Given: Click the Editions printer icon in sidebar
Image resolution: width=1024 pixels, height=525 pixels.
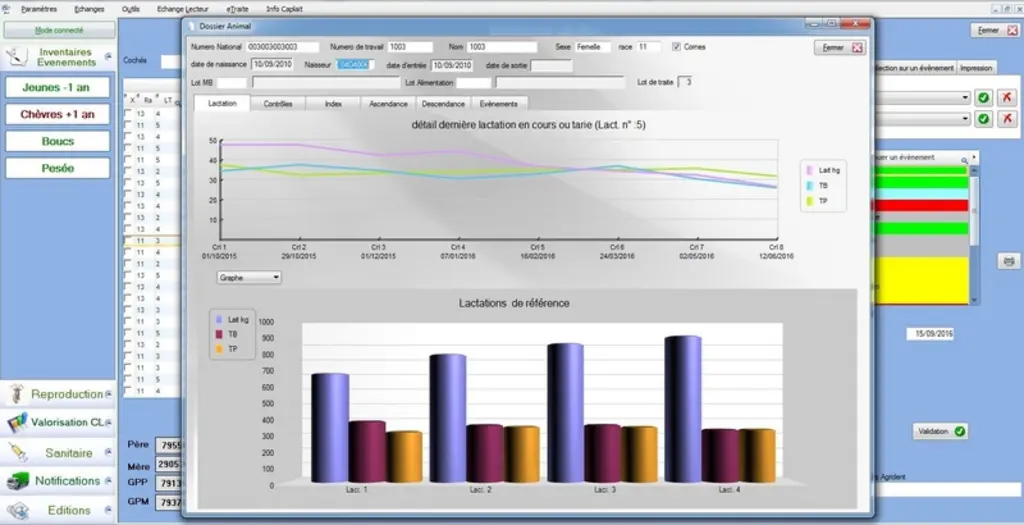Looking at the screenshot, I should coord(17,510).
